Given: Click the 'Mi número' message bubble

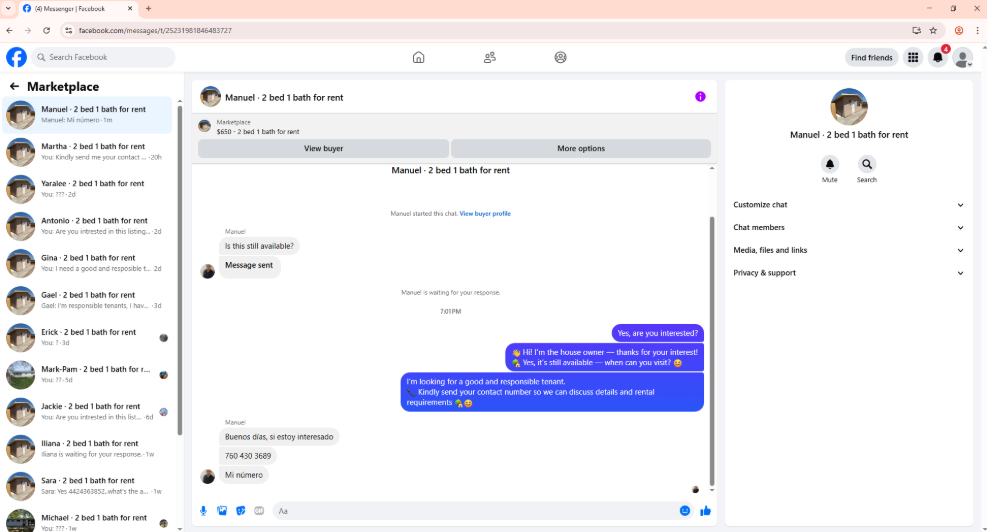Looking at the screenshot, I should [244, 475].
